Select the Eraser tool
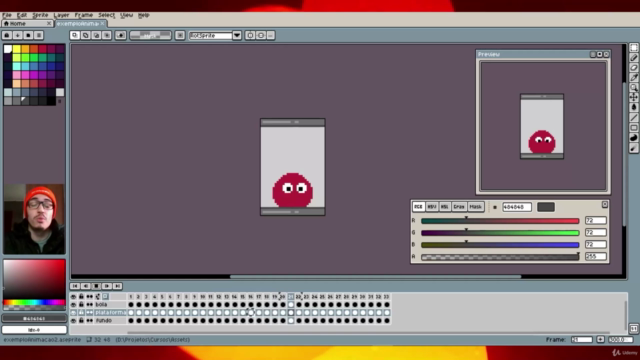The width and height of the screenshot is (640, 360). tap(633, 68)
